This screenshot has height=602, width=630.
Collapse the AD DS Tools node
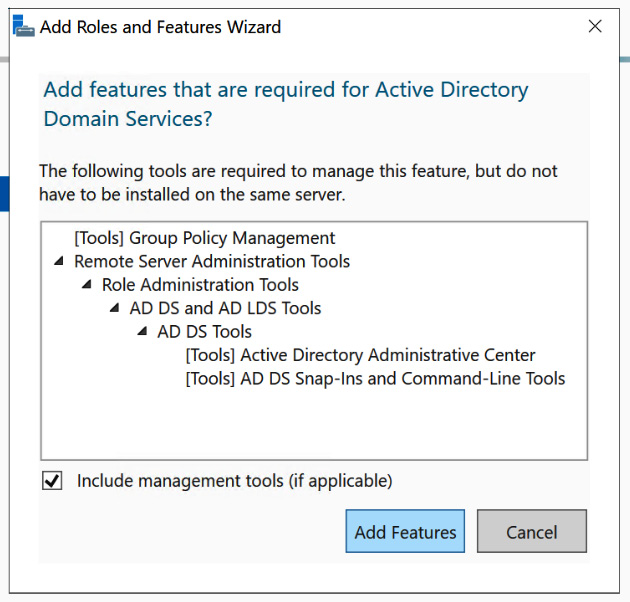142,332
